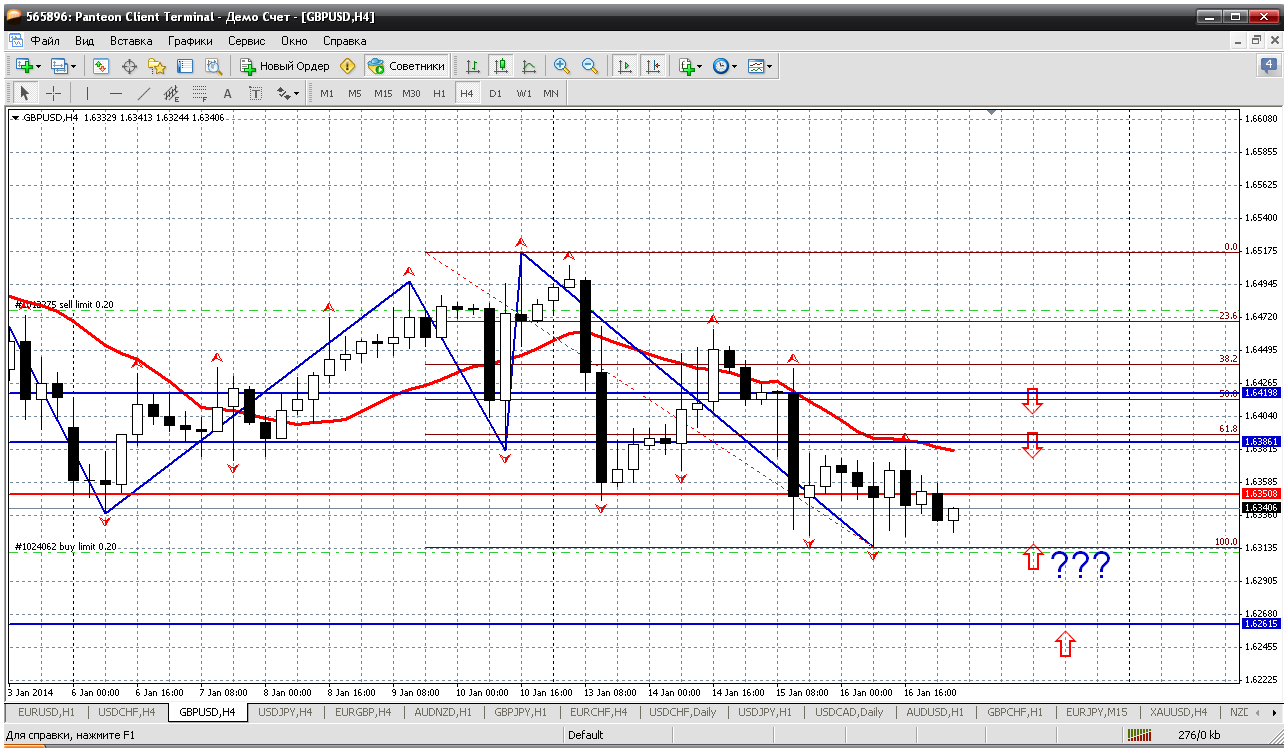
Task: Select the #1024062 buy limit order label
Action: pos(66,547)
